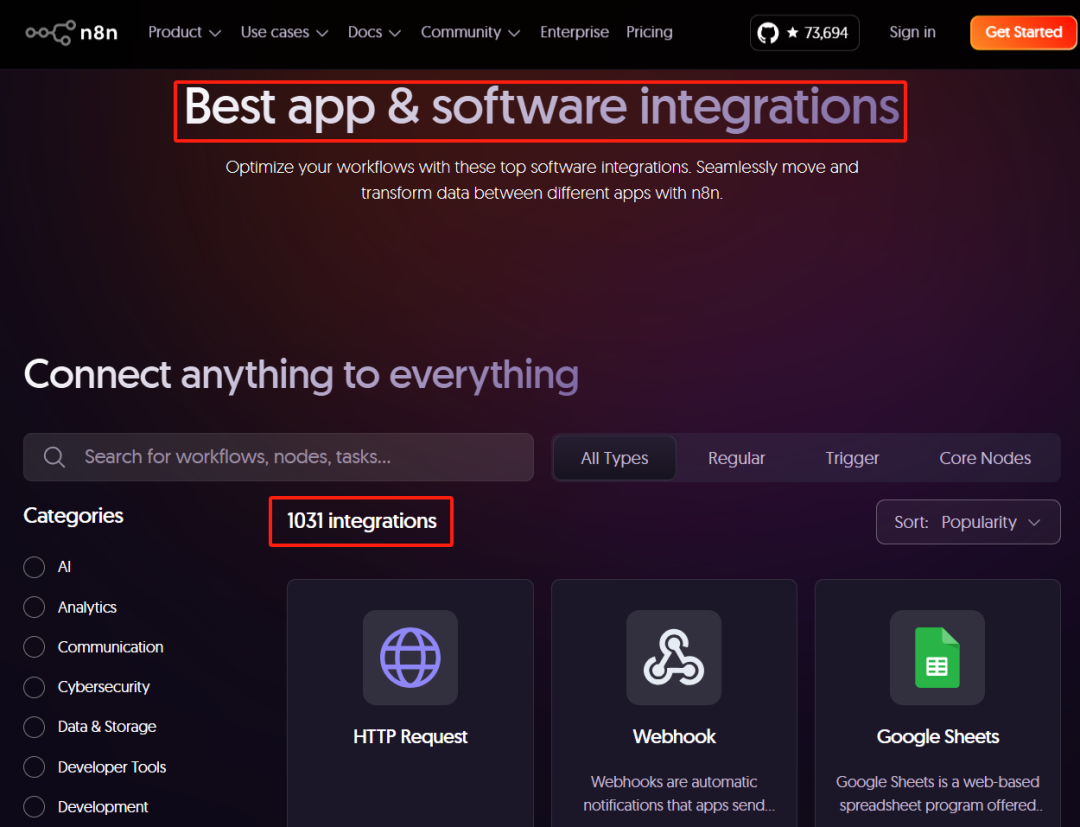
Task: Click the Get Started button
Action: [1023, 32]
